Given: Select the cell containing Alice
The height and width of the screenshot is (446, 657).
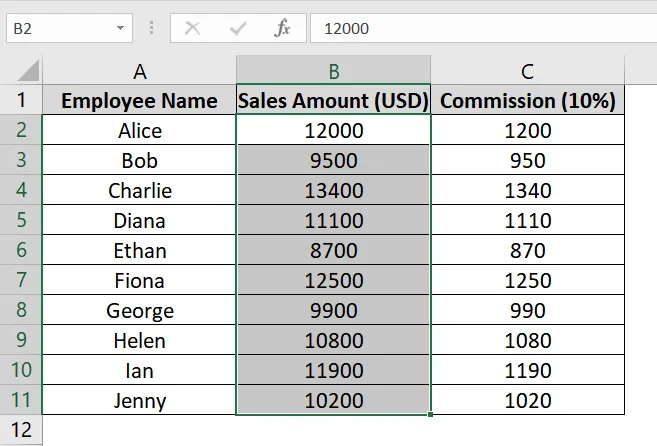Looking at the screenshot, I should 140,130.
